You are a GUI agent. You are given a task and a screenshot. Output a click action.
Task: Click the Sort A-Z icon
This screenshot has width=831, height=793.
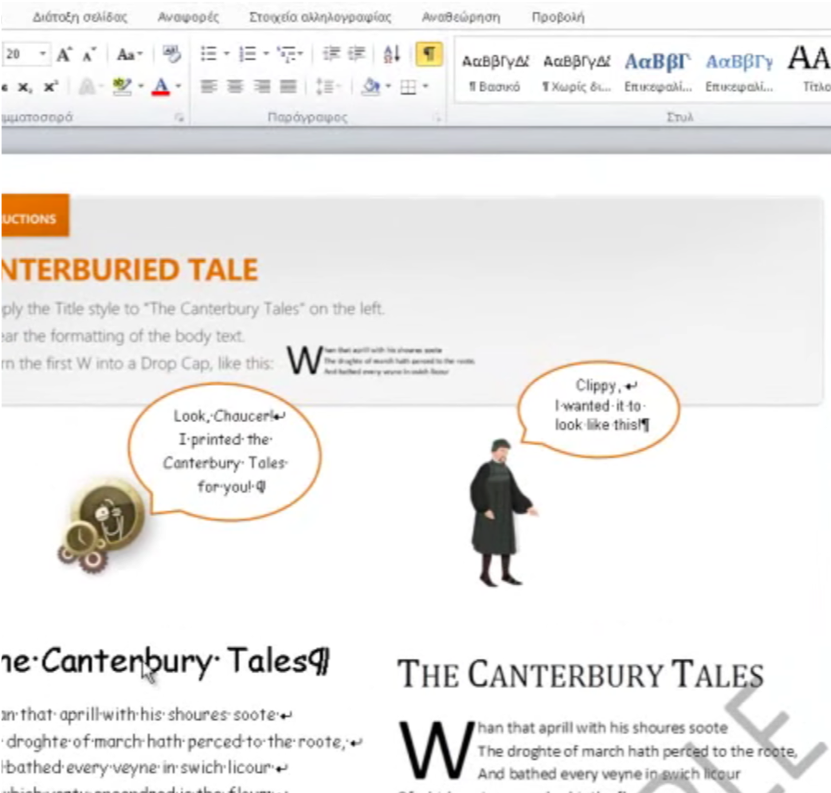point(392,54)
